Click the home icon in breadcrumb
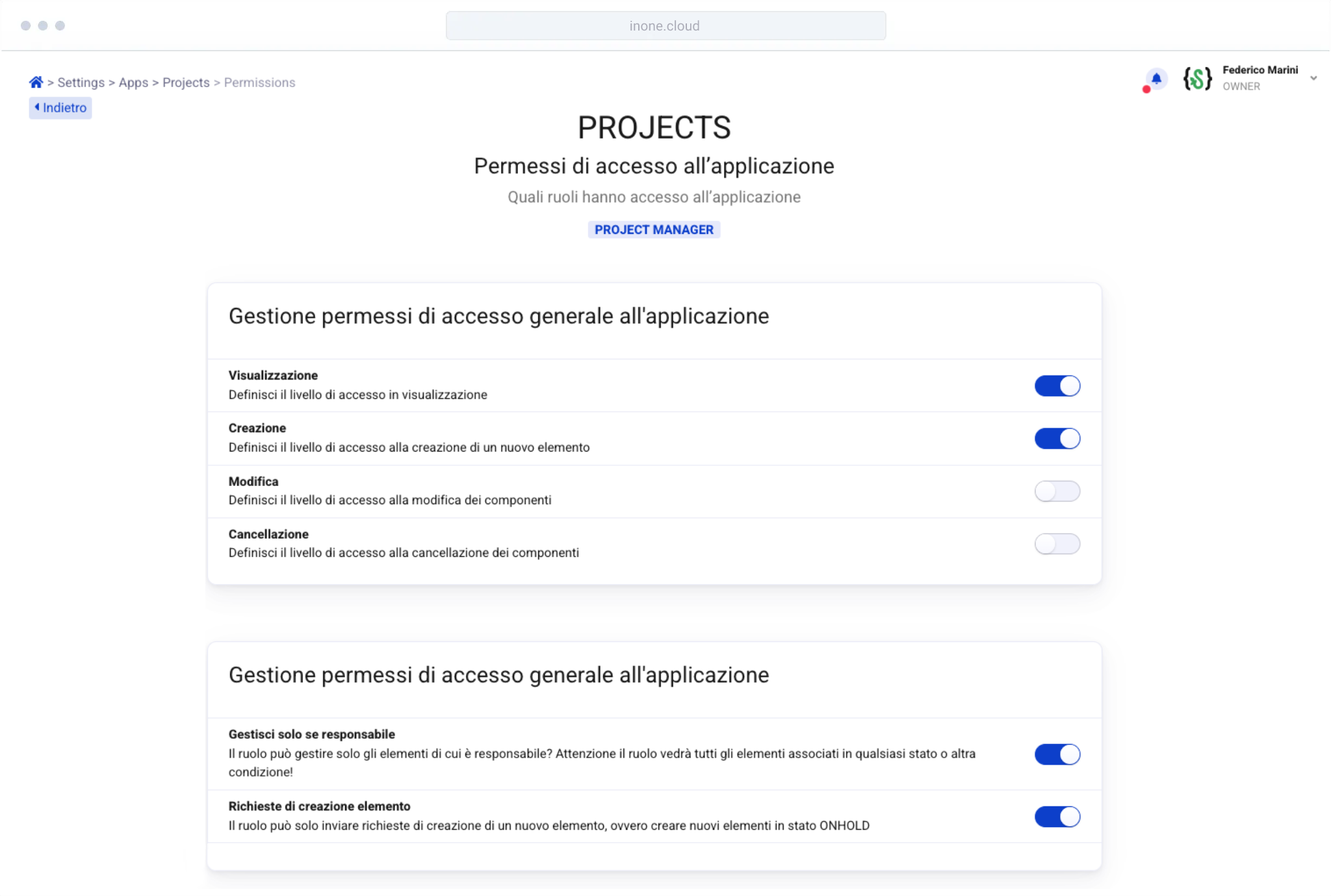This screenshot has height=896, width=1331. click(36, 83)
